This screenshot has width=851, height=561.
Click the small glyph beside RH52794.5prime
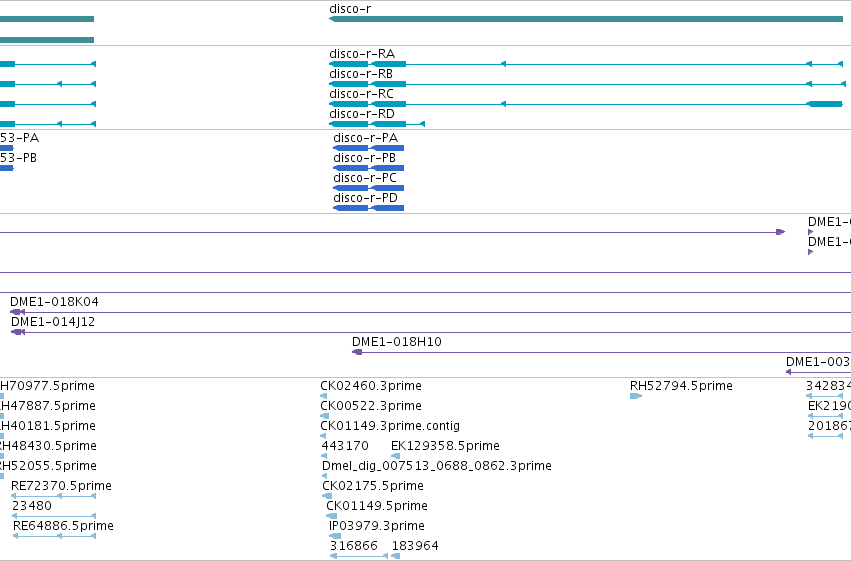(636, 396)
